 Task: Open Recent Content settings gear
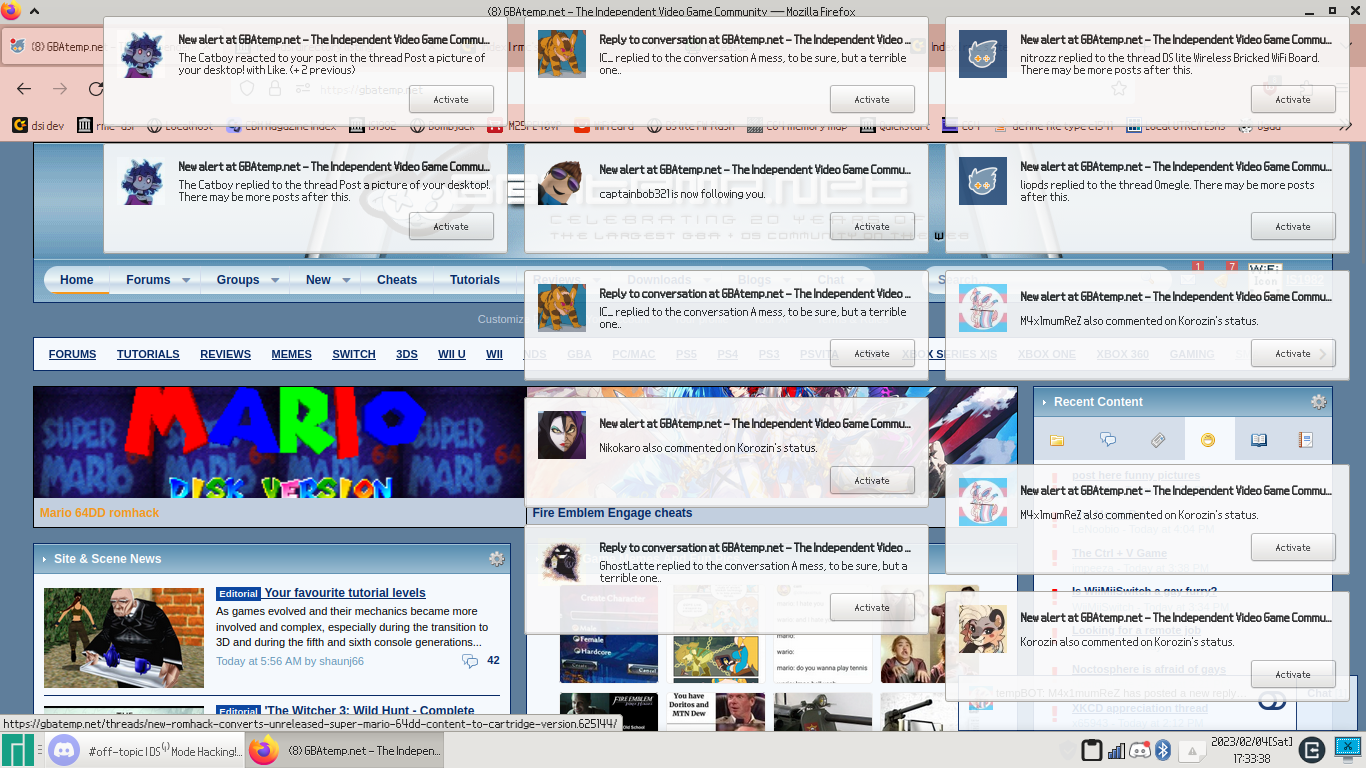(x=1319, y=402)
